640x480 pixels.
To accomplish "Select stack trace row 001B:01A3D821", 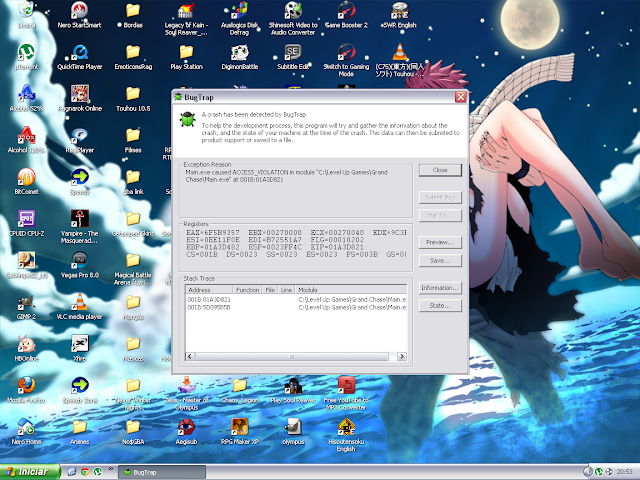I will tap(296, 300).
